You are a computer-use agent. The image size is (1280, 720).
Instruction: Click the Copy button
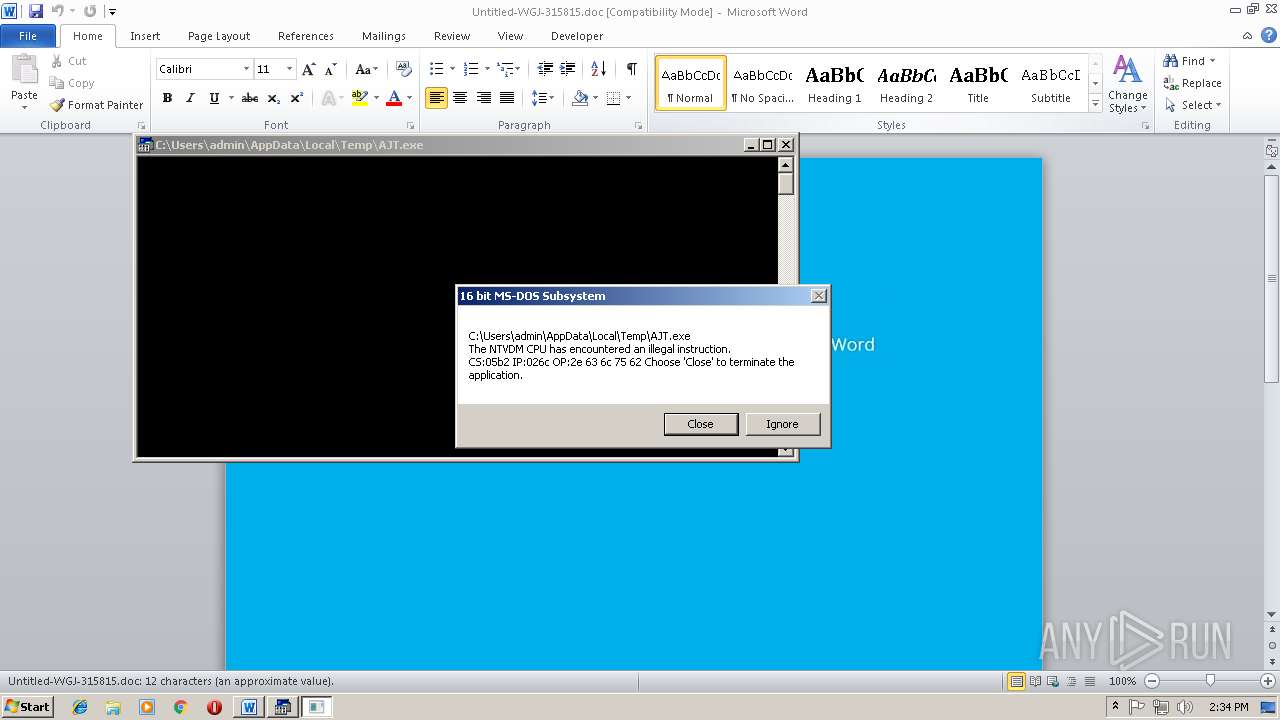73,83
